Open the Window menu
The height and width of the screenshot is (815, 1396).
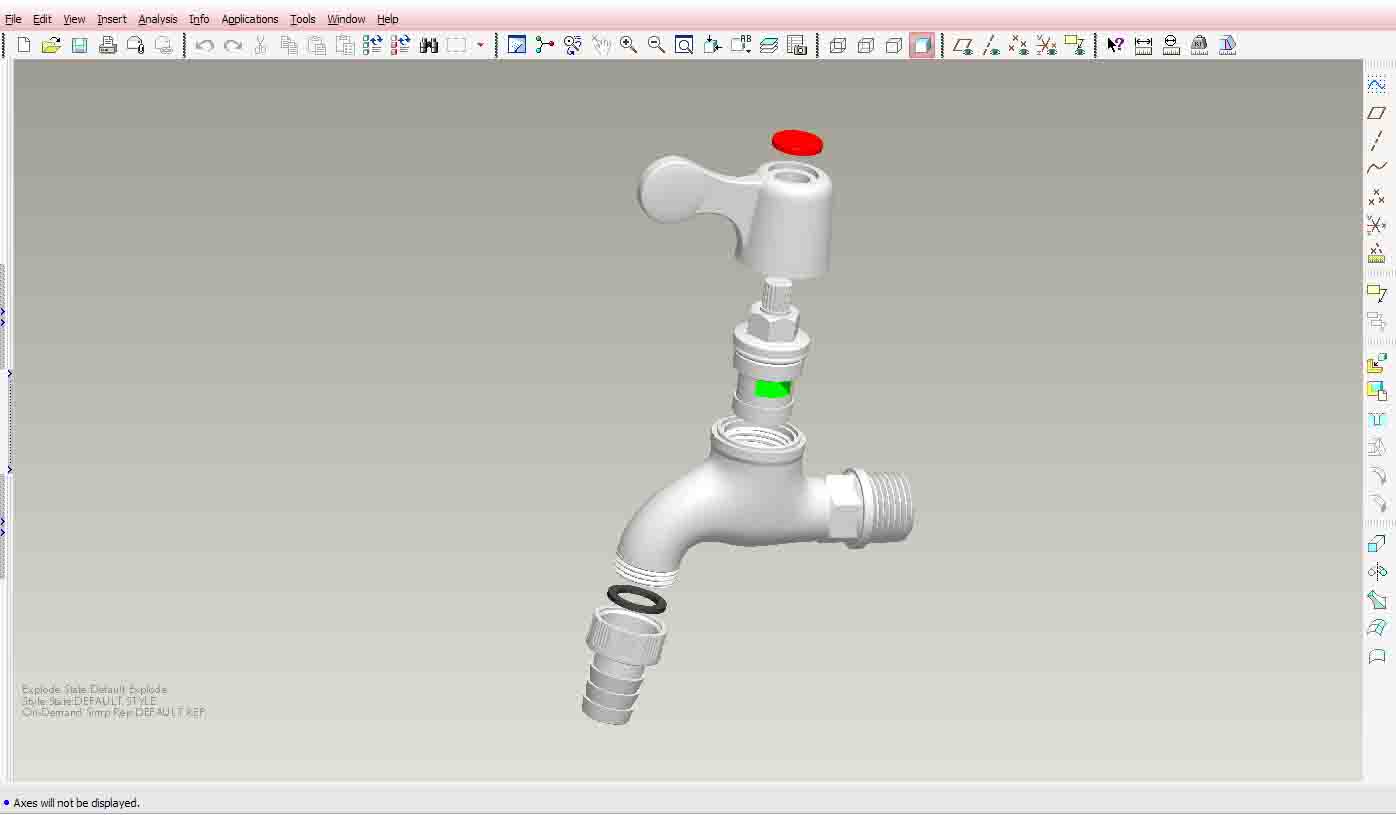346,19
